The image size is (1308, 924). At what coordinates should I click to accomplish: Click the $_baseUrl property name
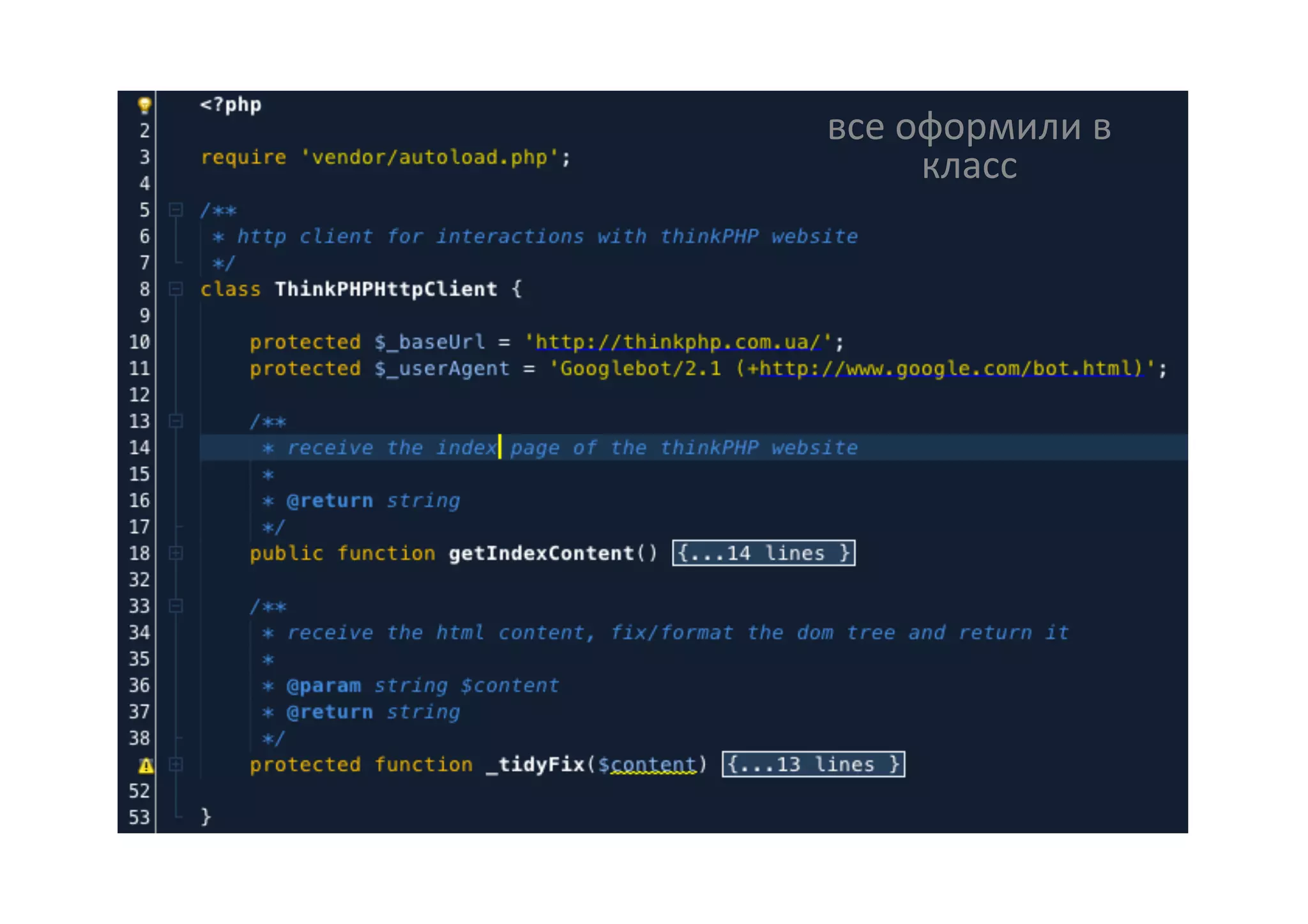(x=429, y=342)
